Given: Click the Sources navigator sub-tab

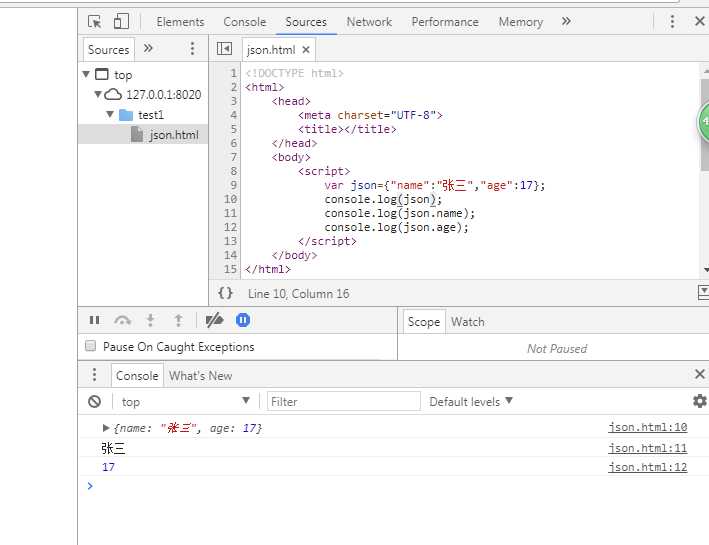Looking at the screenshot, I should [109, 49].
